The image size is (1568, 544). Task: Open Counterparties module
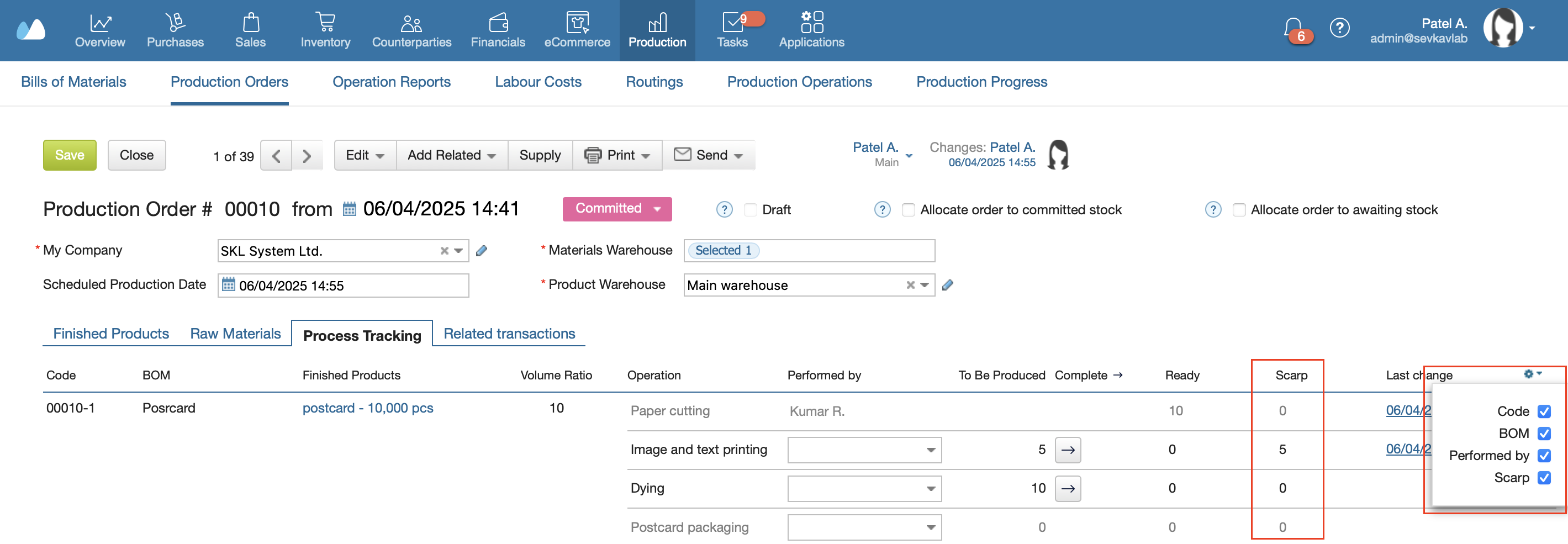[x=411, y=30]
